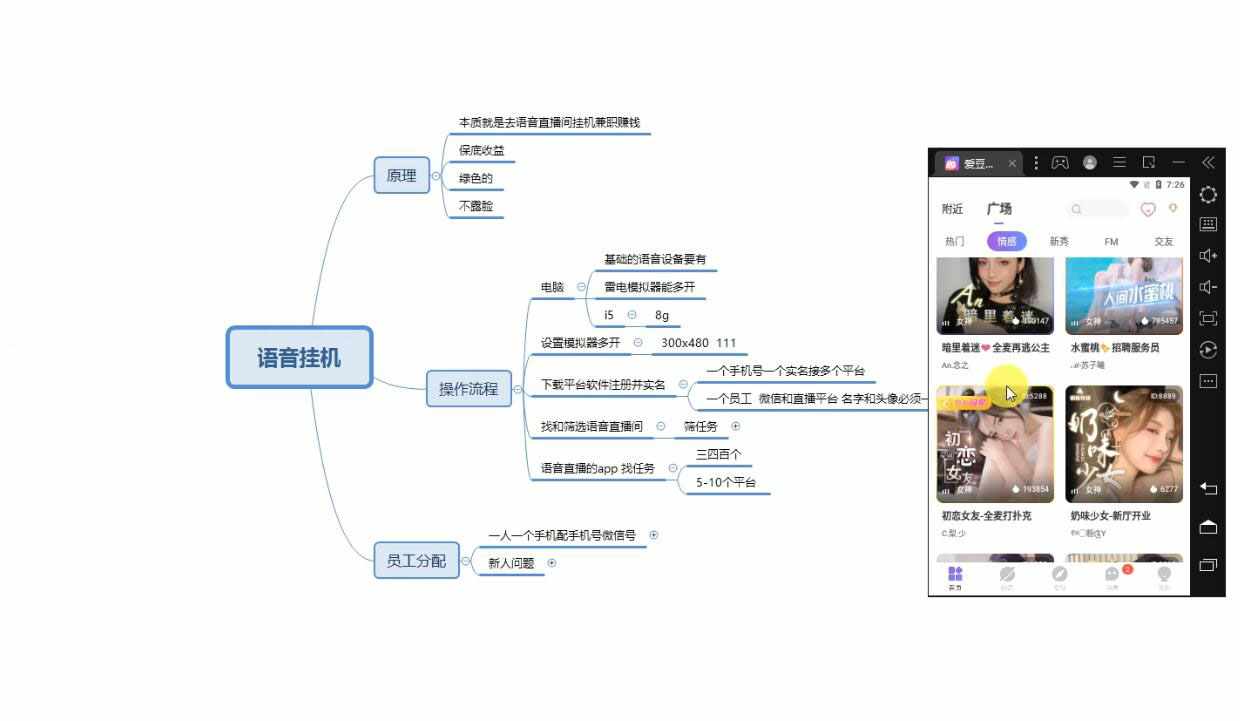Switch to the 广场 tab in app
Screen dimensions: 1240x721
[x=999, y=209]
